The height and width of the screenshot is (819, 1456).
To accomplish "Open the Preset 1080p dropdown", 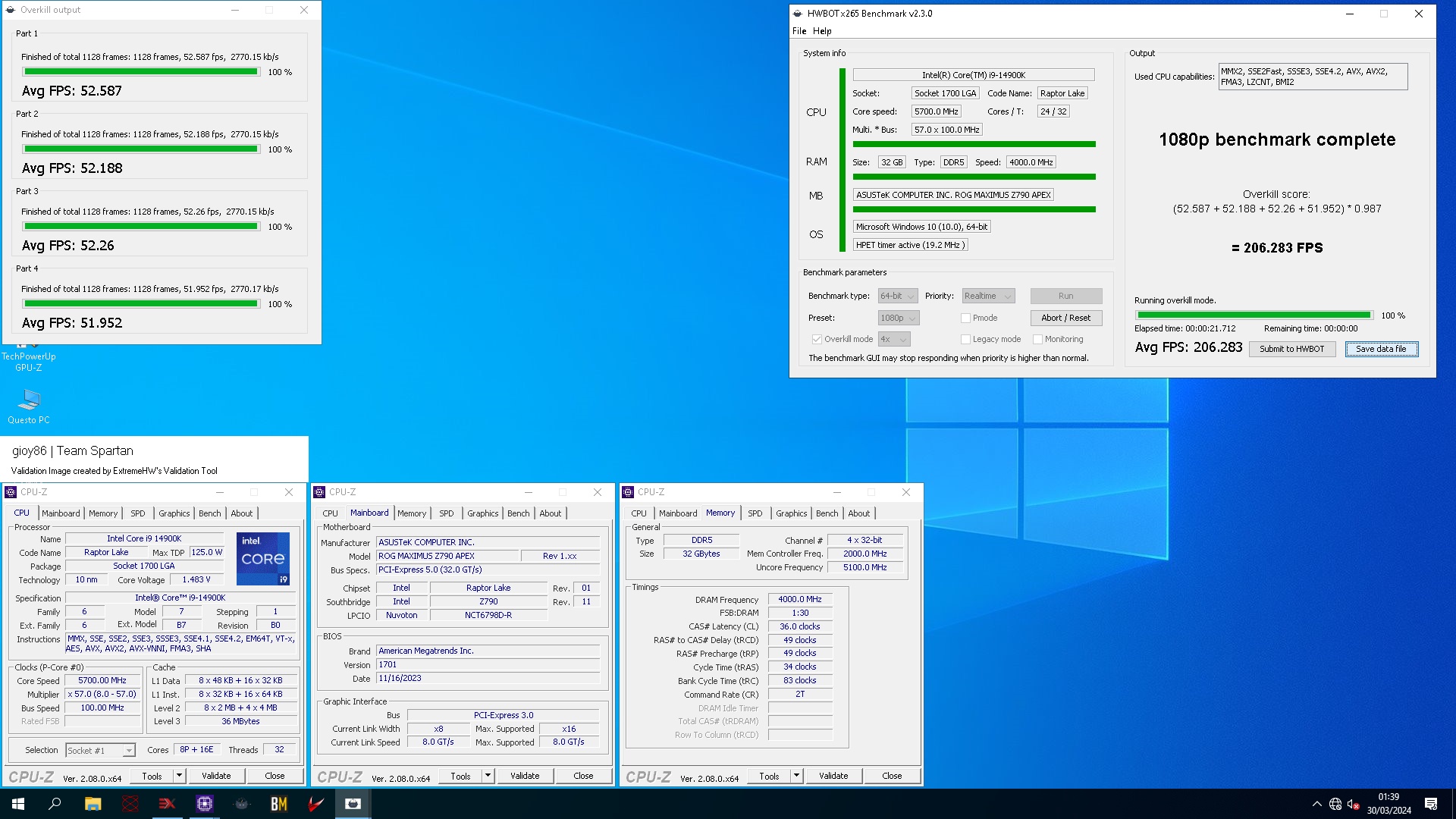I will click(899, 318).
